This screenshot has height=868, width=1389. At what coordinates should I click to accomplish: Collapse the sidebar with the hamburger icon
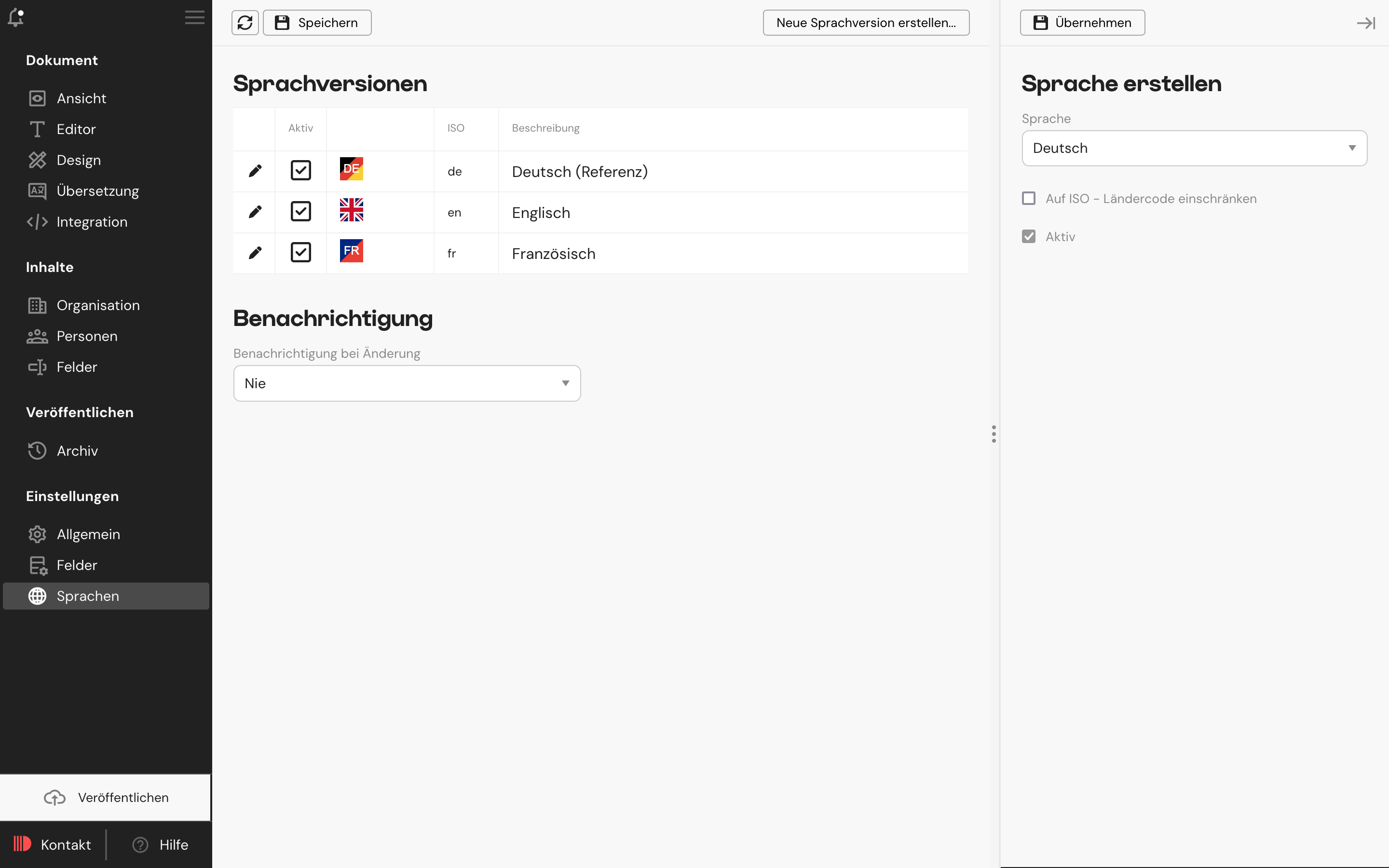[x=194, y=17]
